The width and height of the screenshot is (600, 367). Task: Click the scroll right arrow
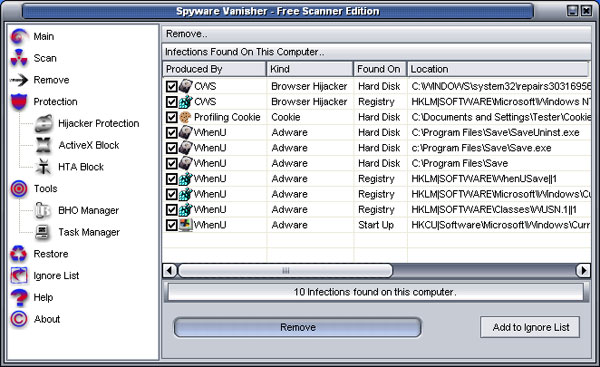point(583,271)
